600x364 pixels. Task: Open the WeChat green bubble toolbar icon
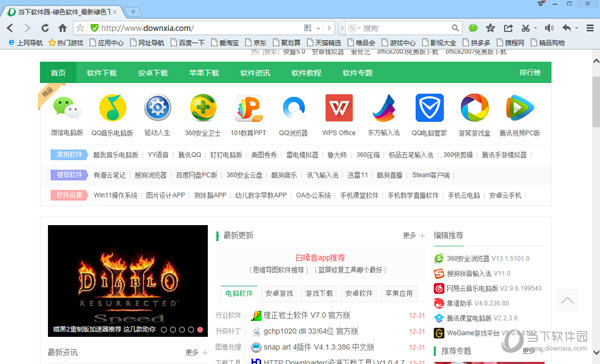[473, 28]
